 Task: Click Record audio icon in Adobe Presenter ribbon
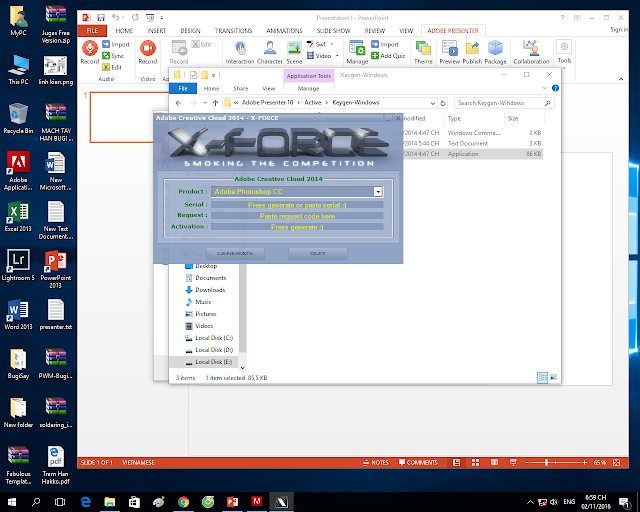point(89,52)
